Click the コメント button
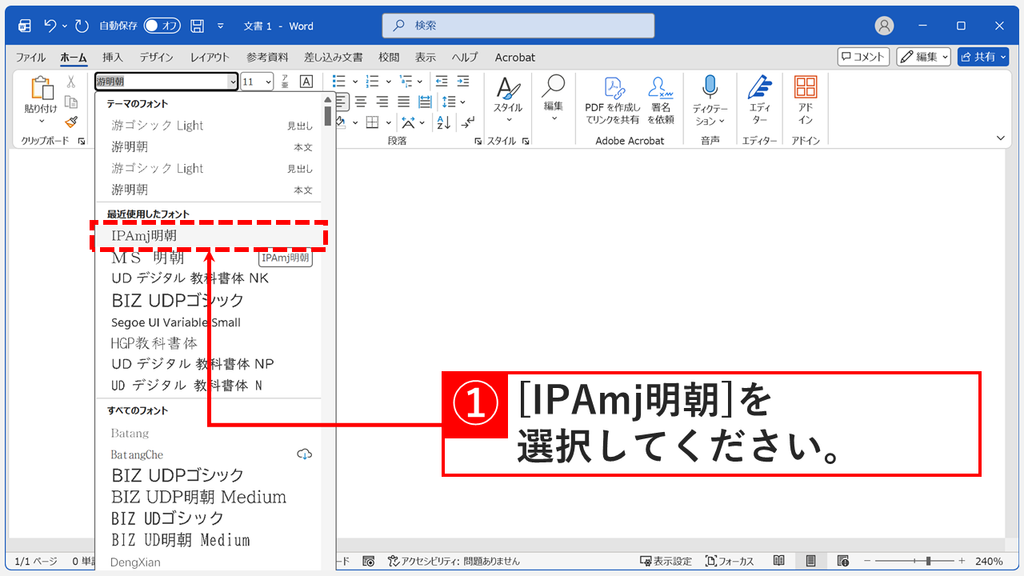This screenshot has height=576, width=1024. tap(863, 57)
